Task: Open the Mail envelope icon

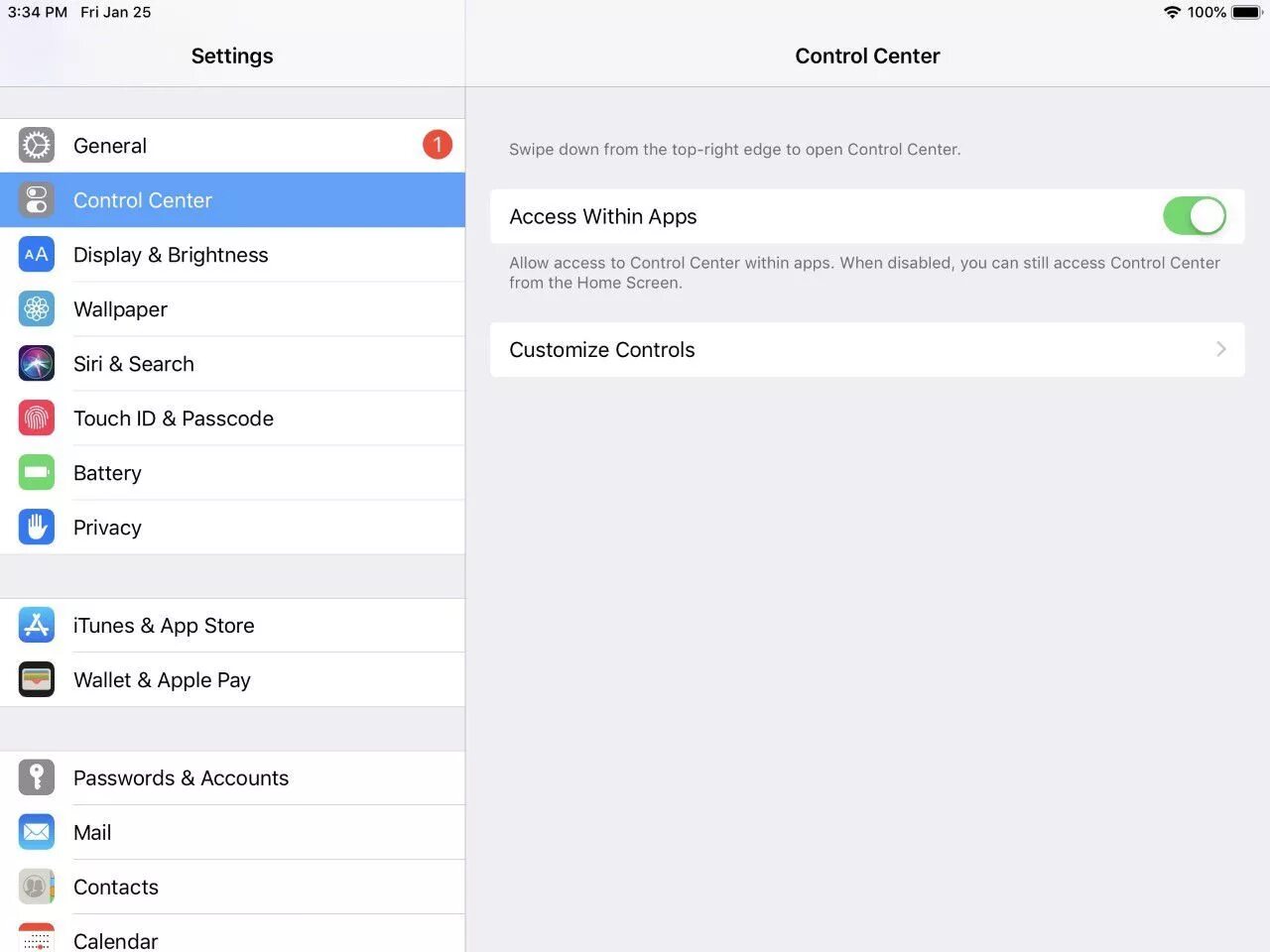Action: coord(37,832)
